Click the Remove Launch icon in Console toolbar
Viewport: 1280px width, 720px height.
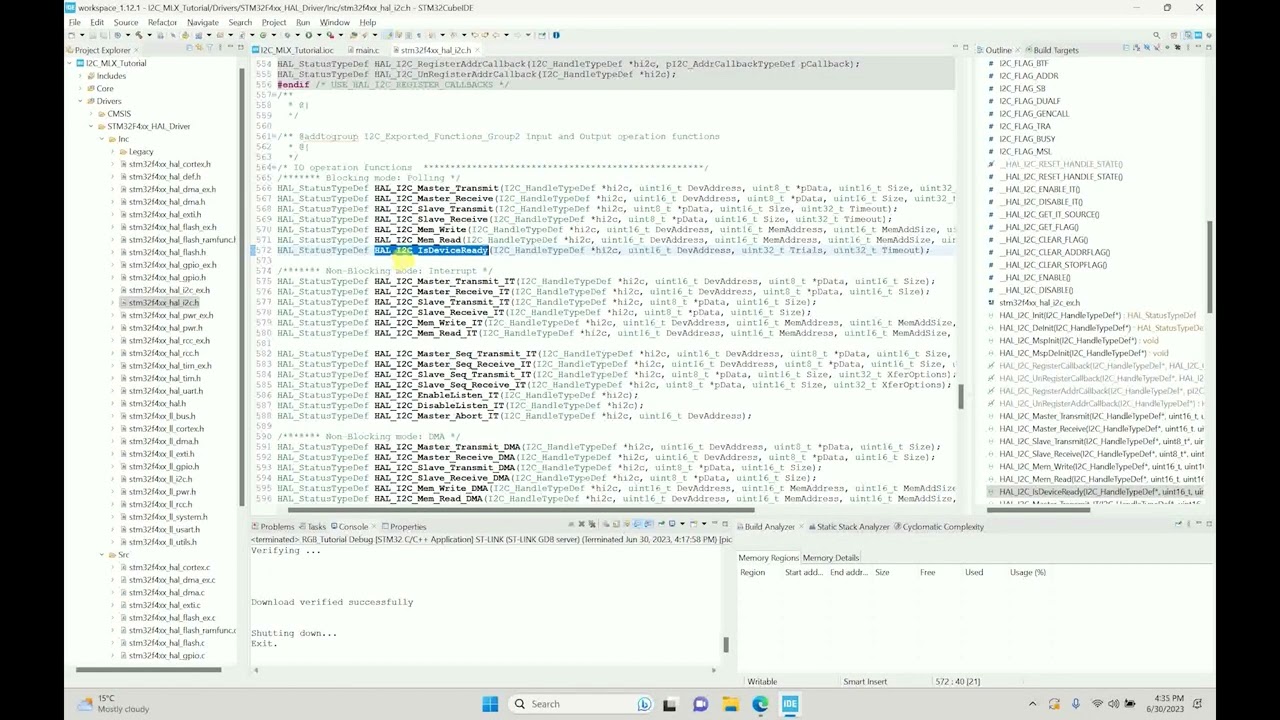582,523
